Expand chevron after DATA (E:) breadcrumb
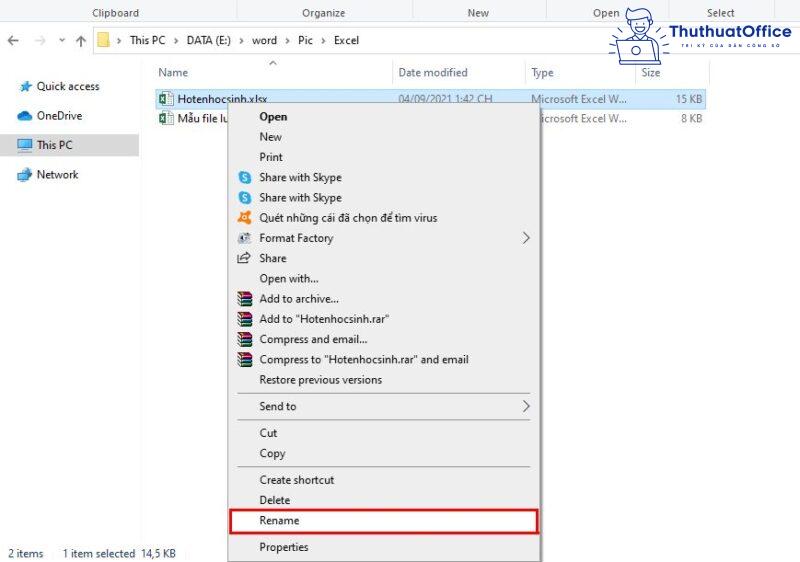Image resolution: width=800 pixels, height=562 pixels. (241, 41)
